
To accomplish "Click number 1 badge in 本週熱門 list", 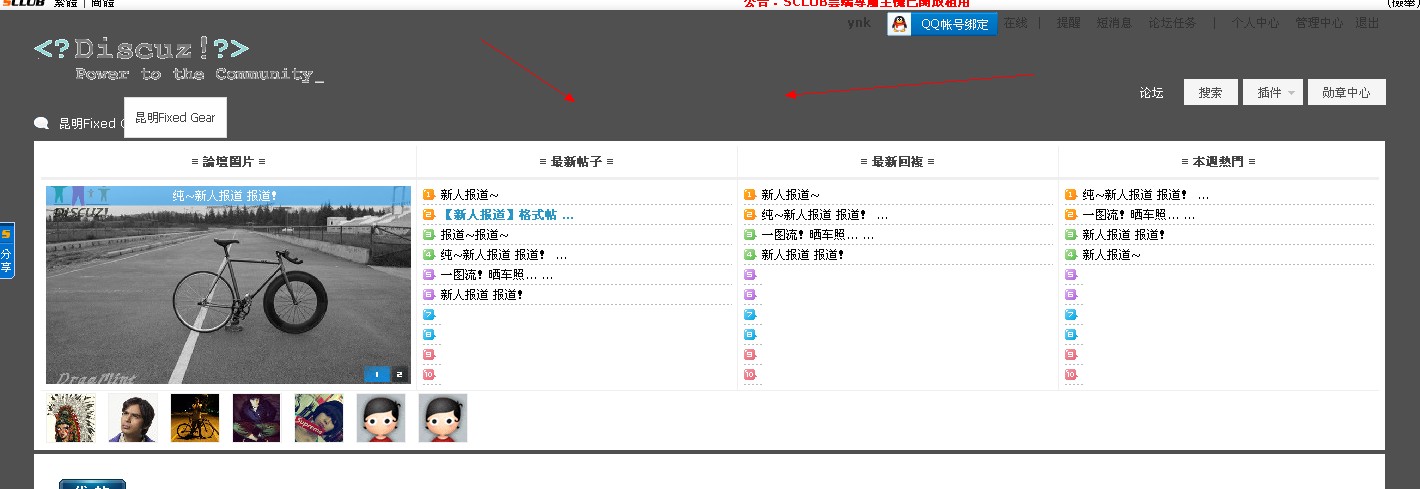I will click(1070, 195).
